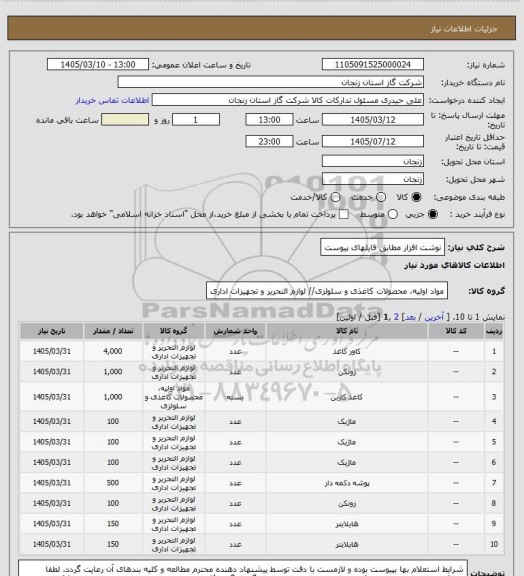Click the date 1405/03/31 in row 5
Image resolution: width=524 pixels, height=576 pixels.
(51, 442)
